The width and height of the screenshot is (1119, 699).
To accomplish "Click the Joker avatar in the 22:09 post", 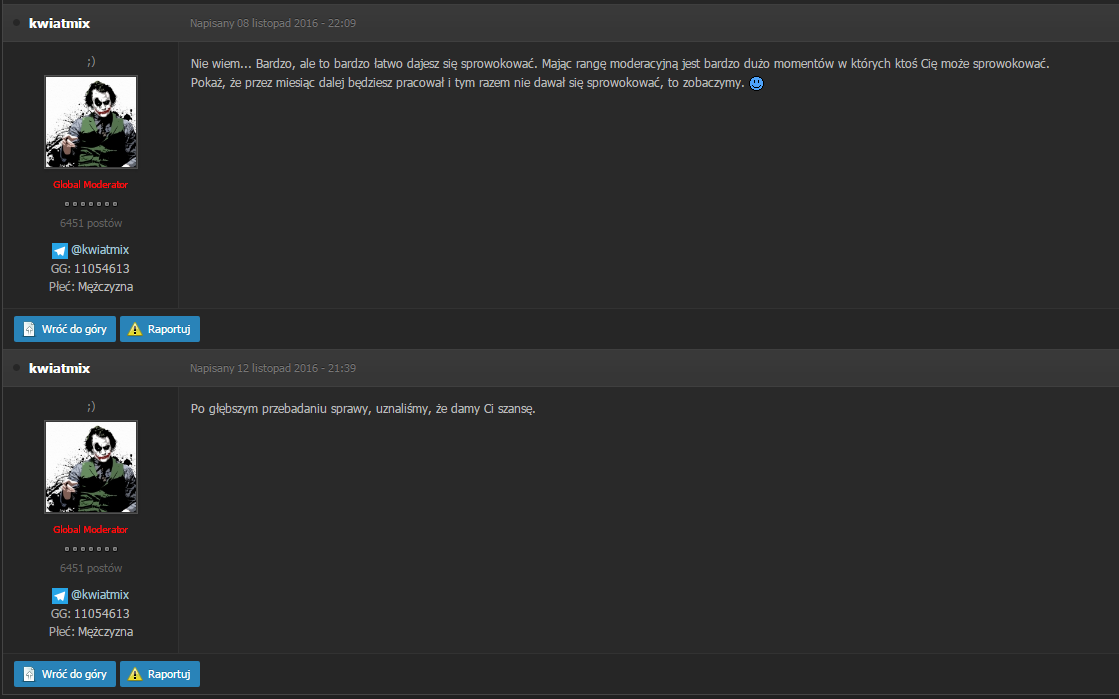I will click(91, 122).
